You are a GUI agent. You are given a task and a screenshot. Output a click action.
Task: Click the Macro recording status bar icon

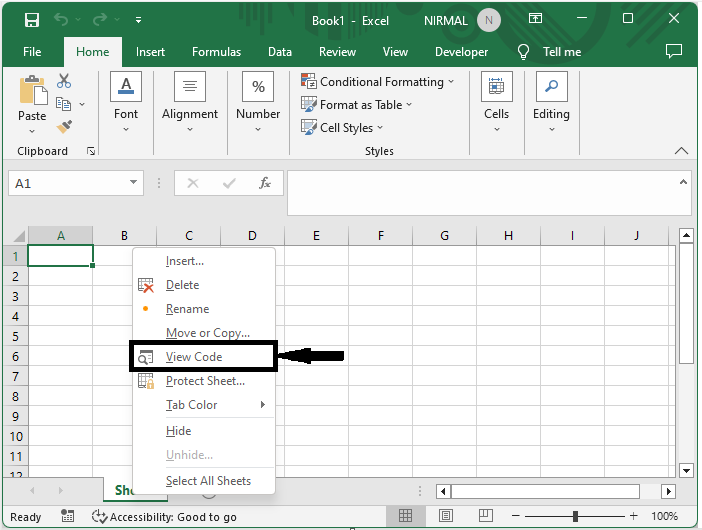pyautogui.click(x=68, y=516)
